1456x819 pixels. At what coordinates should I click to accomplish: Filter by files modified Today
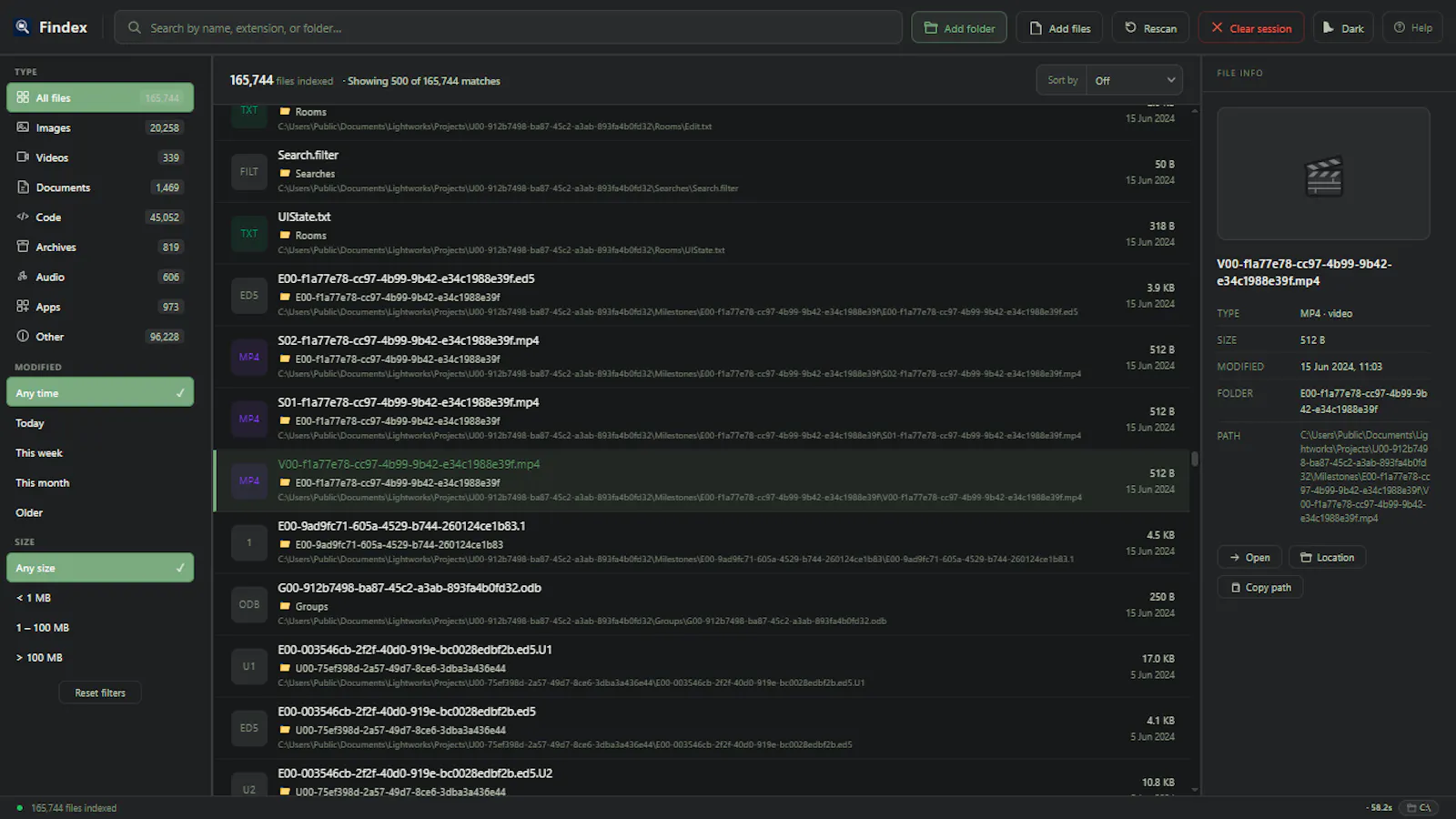[100, 423]
